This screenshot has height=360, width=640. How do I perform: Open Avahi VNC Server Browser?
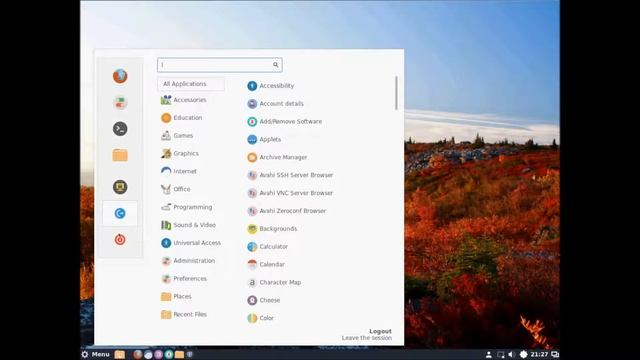tap(290, 193)
